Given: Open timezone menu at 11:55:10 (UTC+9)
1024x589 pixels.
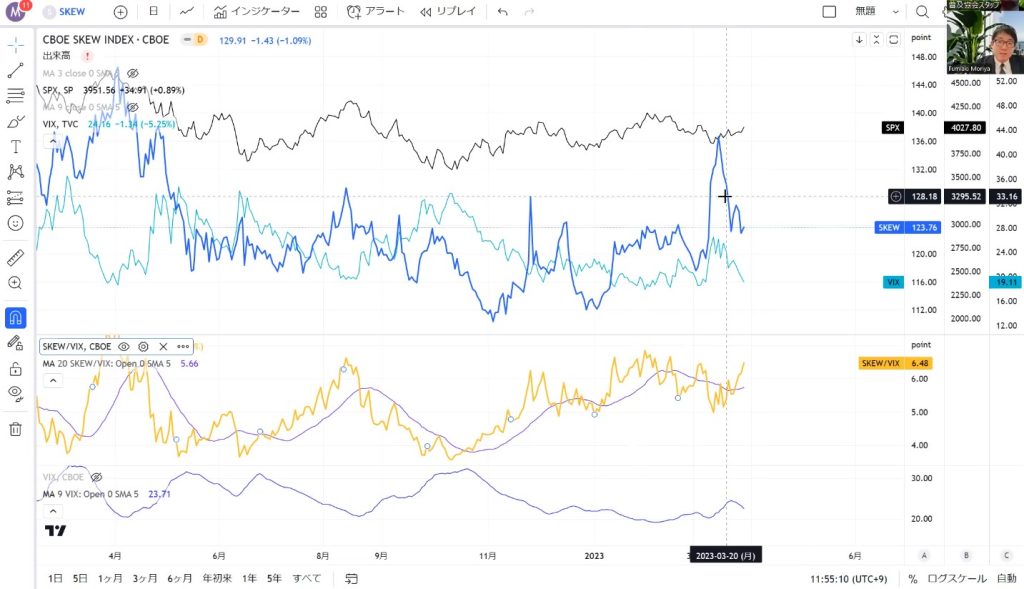Looking at the screenshot, I should pyautogui.click(x=848, y=579).
